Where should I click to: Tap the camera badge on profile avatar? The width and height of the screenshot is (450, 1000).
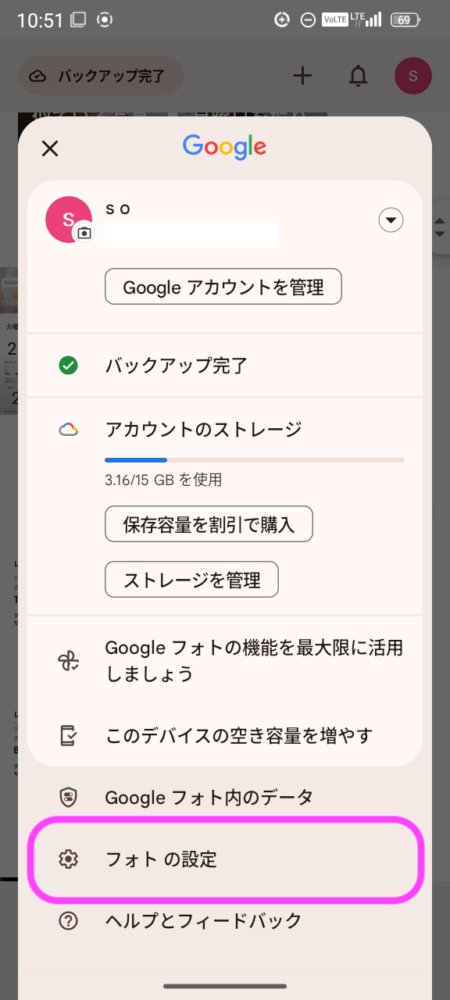[x=84, y=233]
